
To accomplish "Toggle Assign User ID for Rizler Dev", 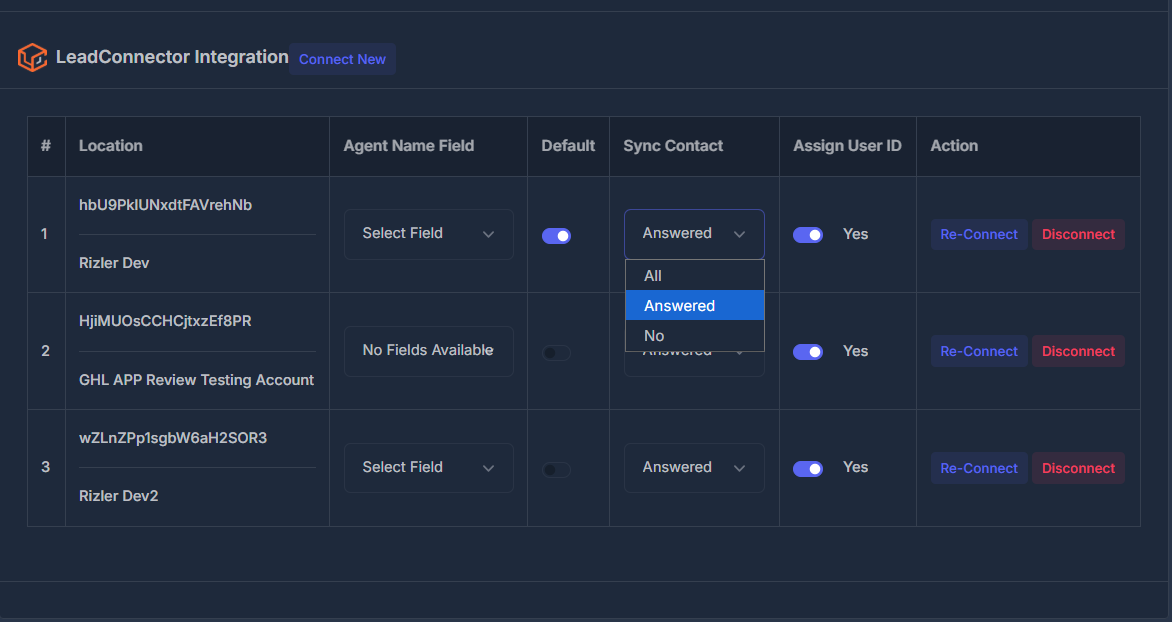I will click(807, 235).
